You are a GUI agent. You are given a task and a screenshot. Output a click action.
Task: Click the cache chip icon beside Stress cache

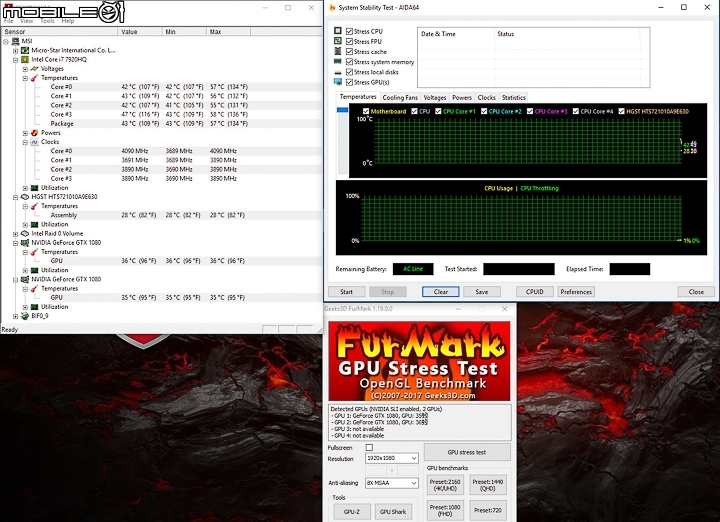coord(338,51)
